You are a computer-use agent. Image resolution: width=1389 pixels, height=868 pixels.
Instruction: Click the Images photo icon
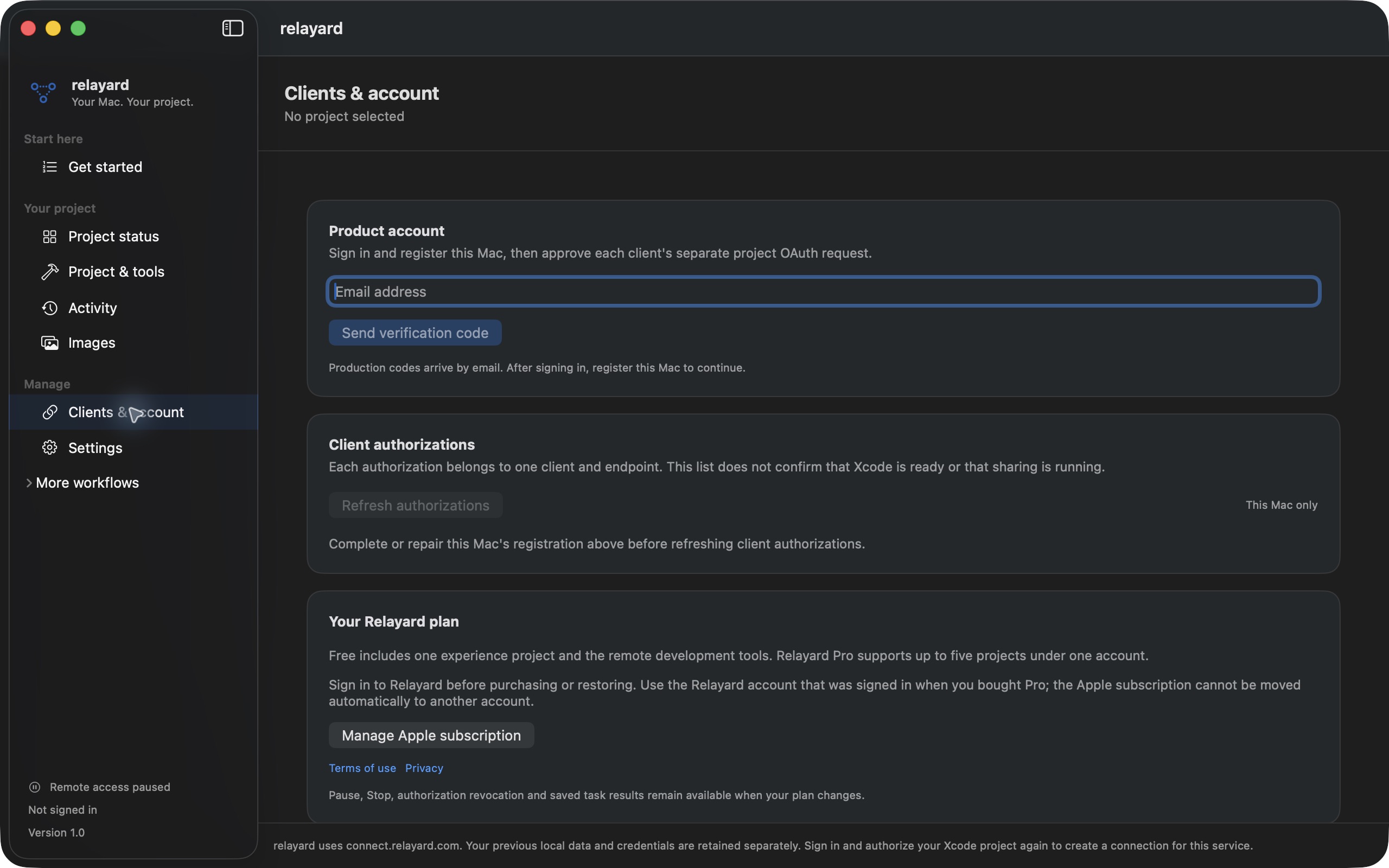(50, 343)
